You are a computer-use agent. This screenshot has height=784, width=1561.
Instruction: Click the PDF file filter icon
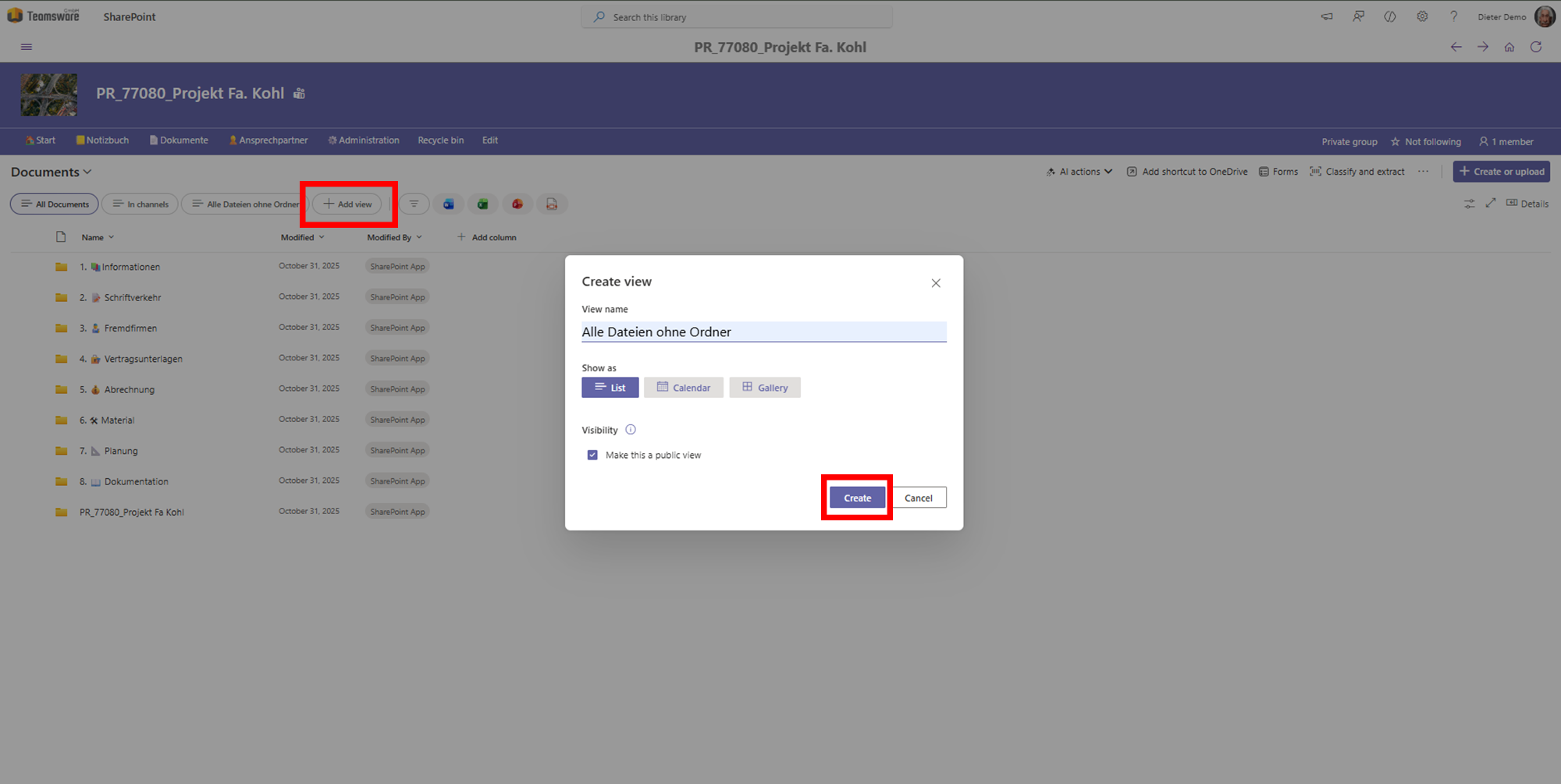552,204
